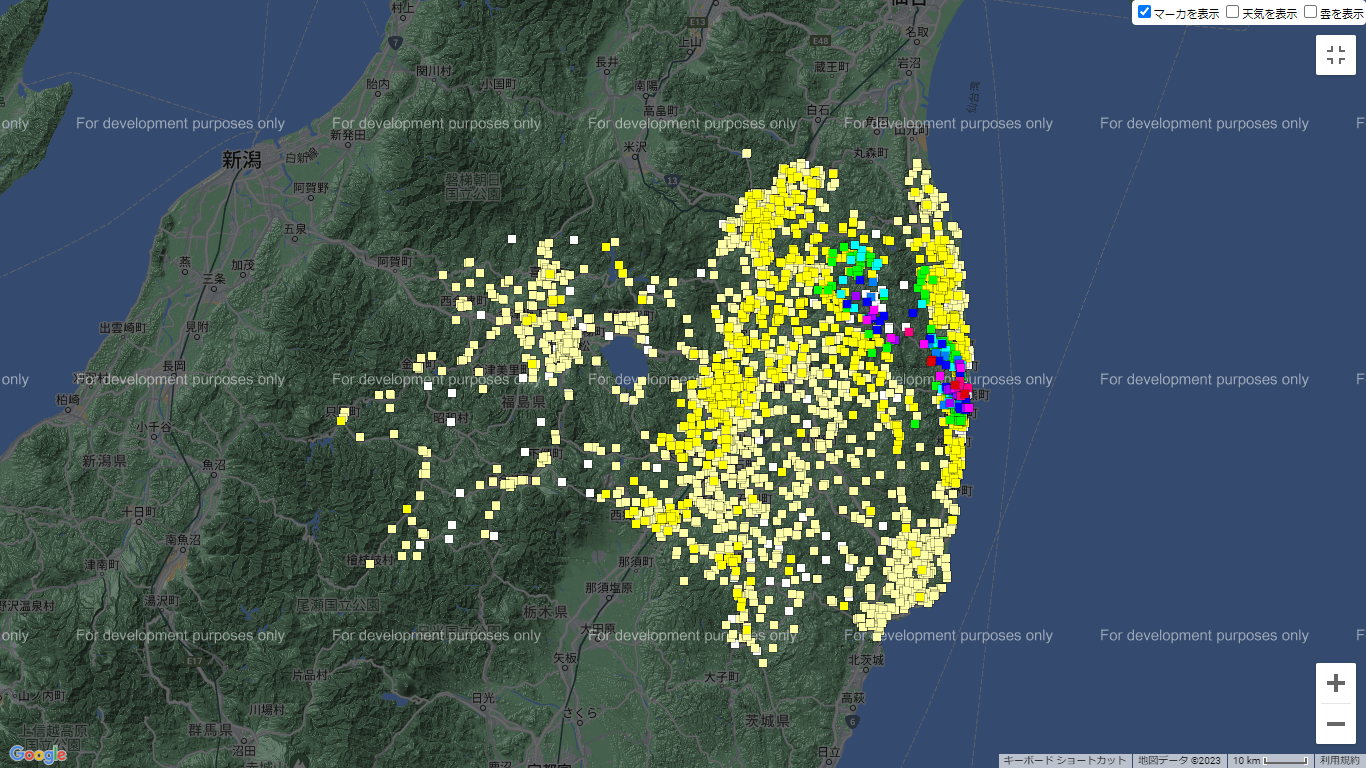The height and width of the screenshot is (768, 1366).
Task: Click the 加茂 city label
Action: [x=243, y=265]
